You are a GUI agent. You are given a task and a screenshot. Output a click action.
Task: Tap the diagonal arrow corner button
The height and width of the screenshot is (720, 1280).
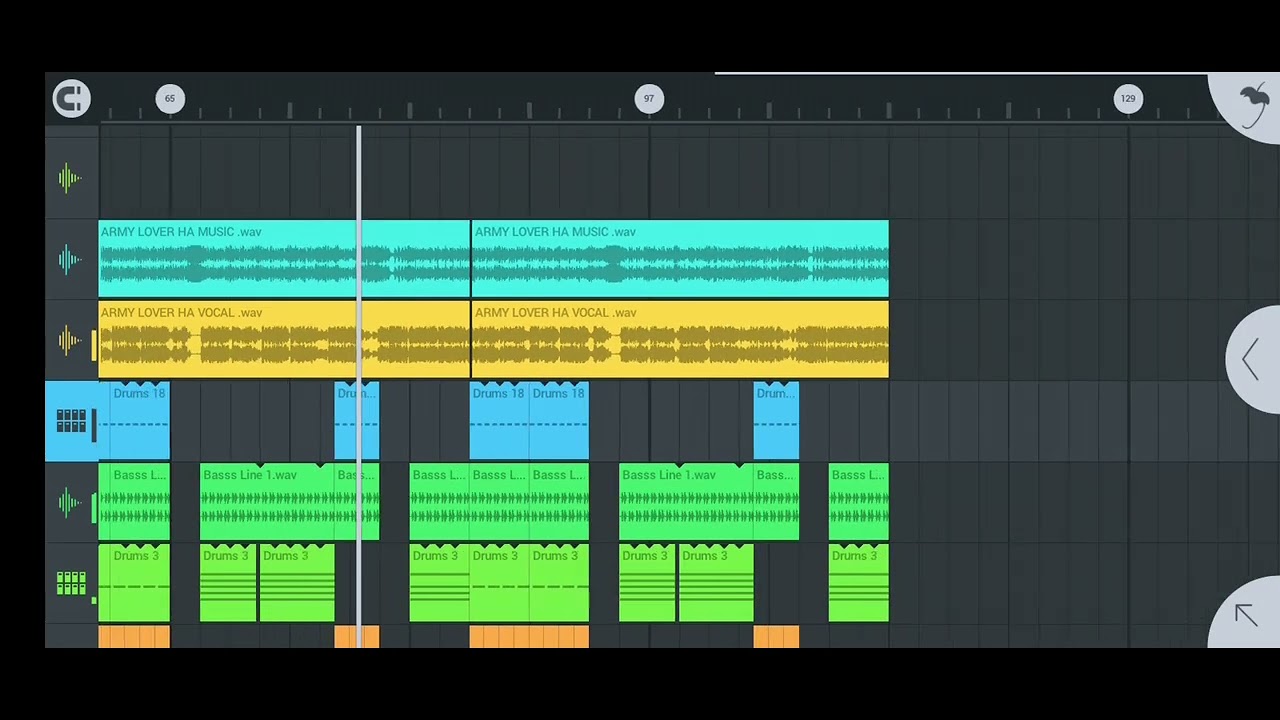(x=1246, y=615)
